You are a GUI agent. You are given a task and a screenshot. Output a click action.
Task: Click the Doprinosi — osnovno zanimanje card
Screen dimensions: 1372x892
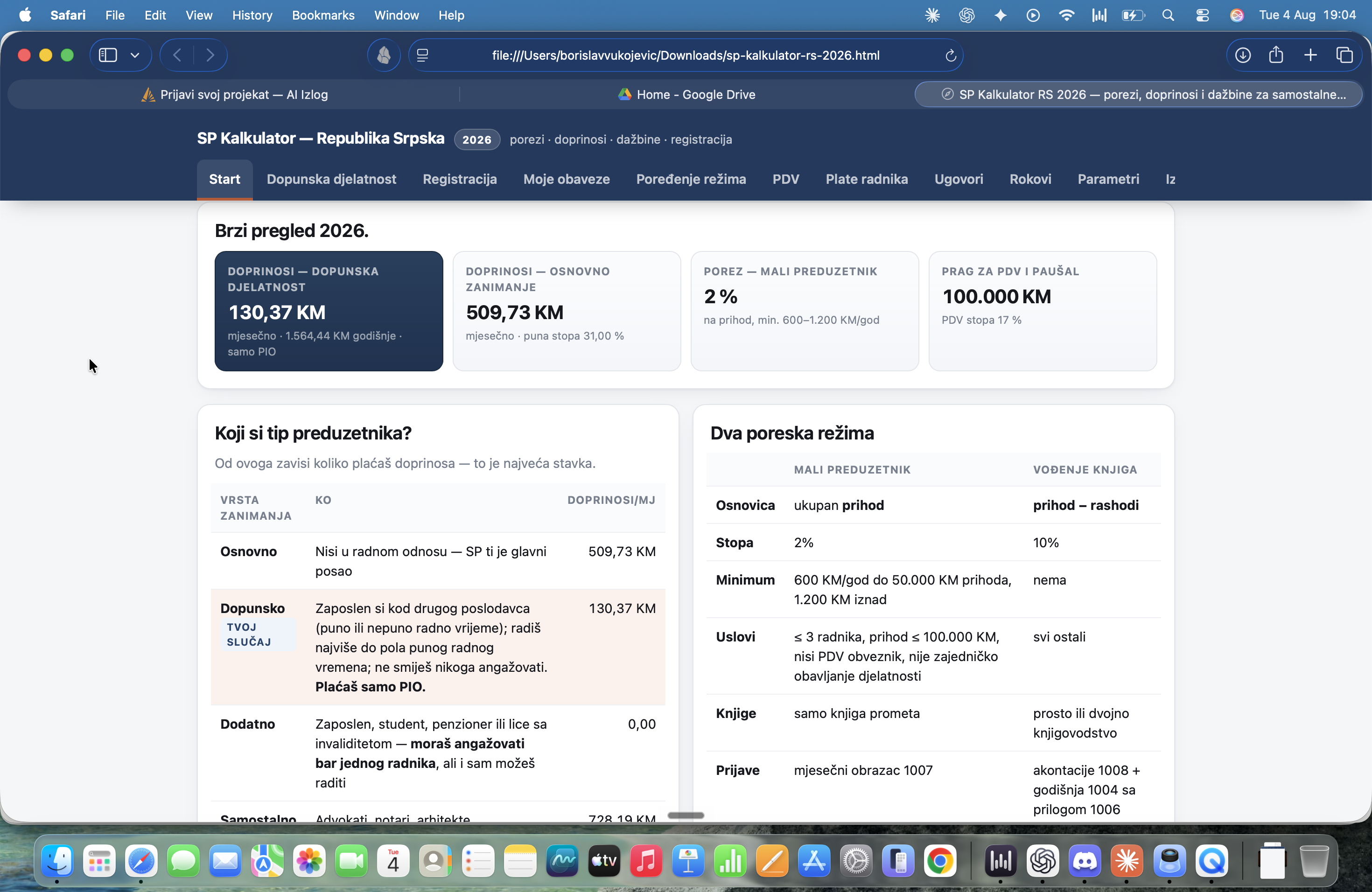click(567, 311)
